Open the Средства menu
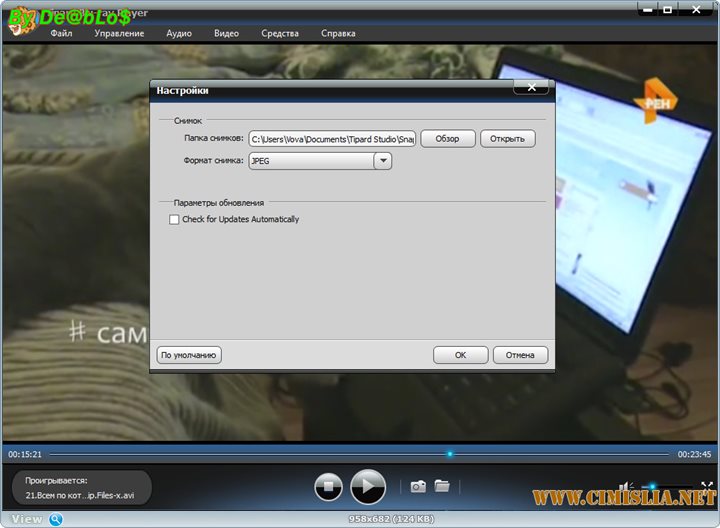This screenshot has height=528, width=720. (x=280, y=33)
